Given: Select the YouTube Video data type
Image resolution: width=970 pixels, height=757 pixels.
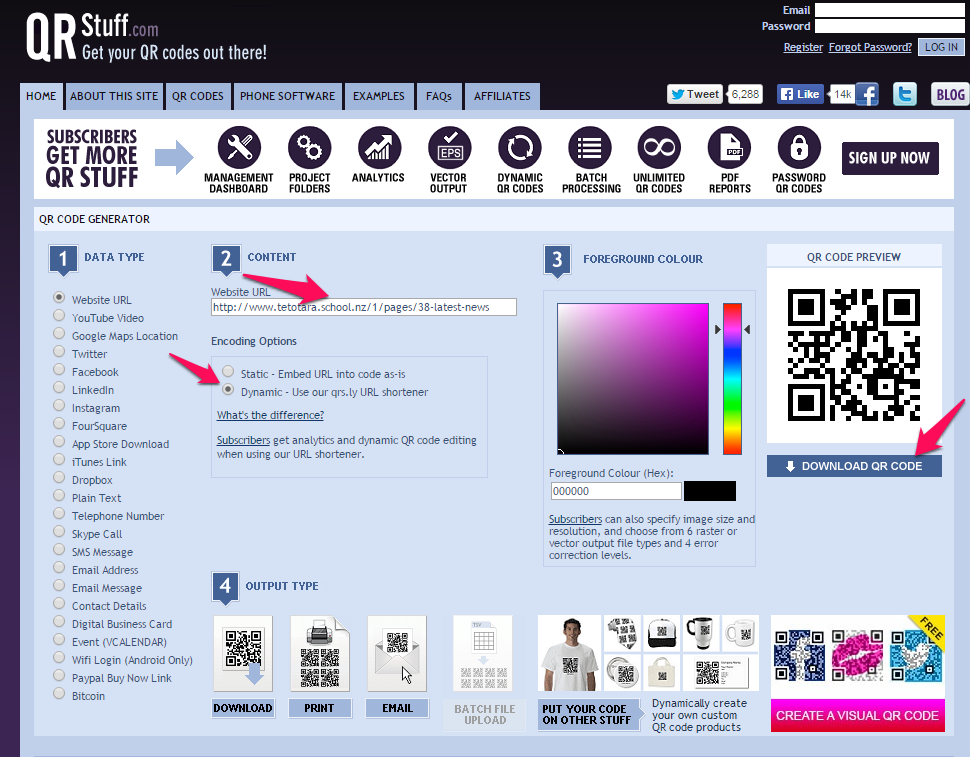Looking at the screenshot, I should click(59, 315).
